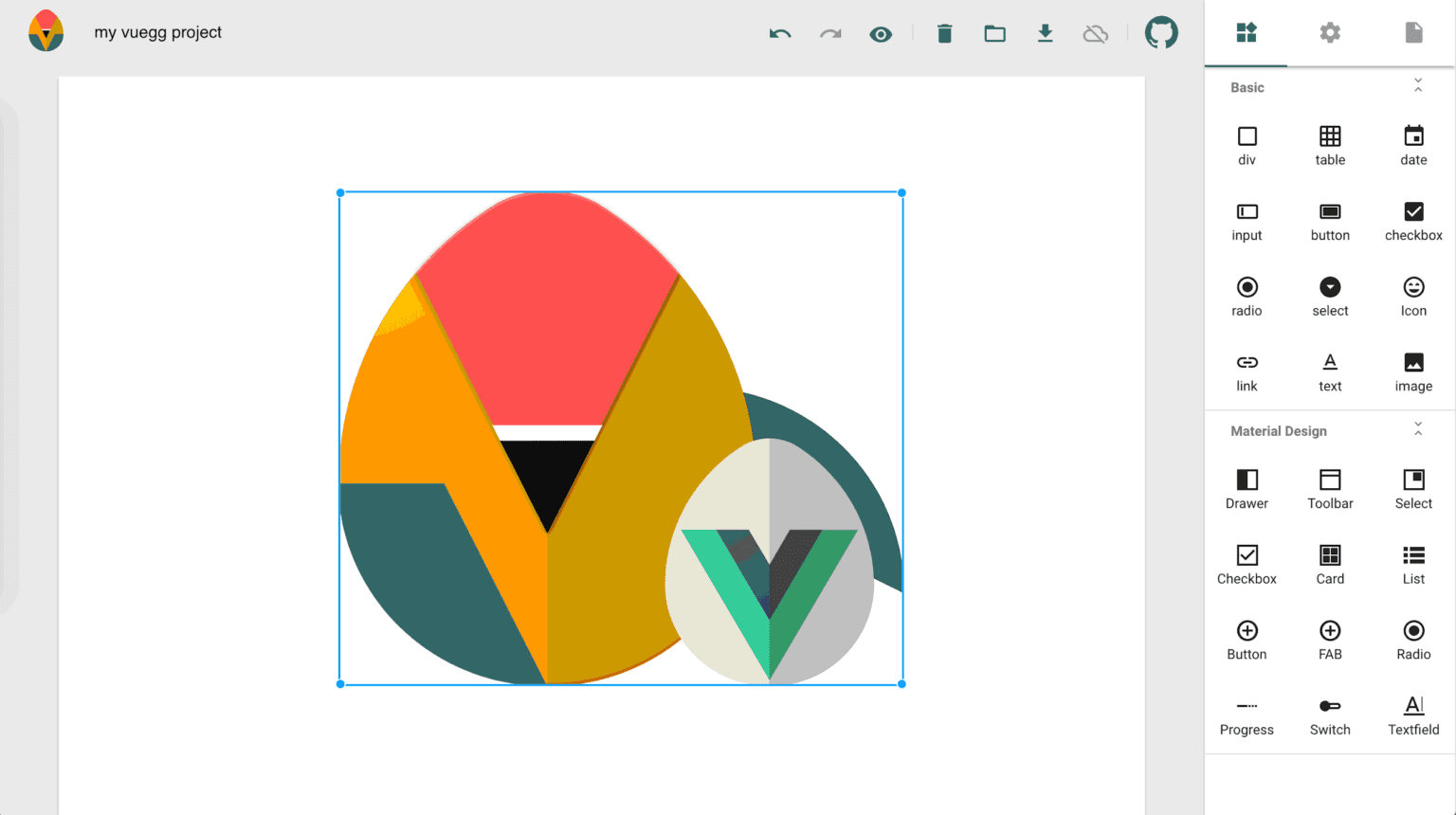Click the cloud sync status icon
The height and width of the screenshot is (815, 1456).
coord(1095,32)
